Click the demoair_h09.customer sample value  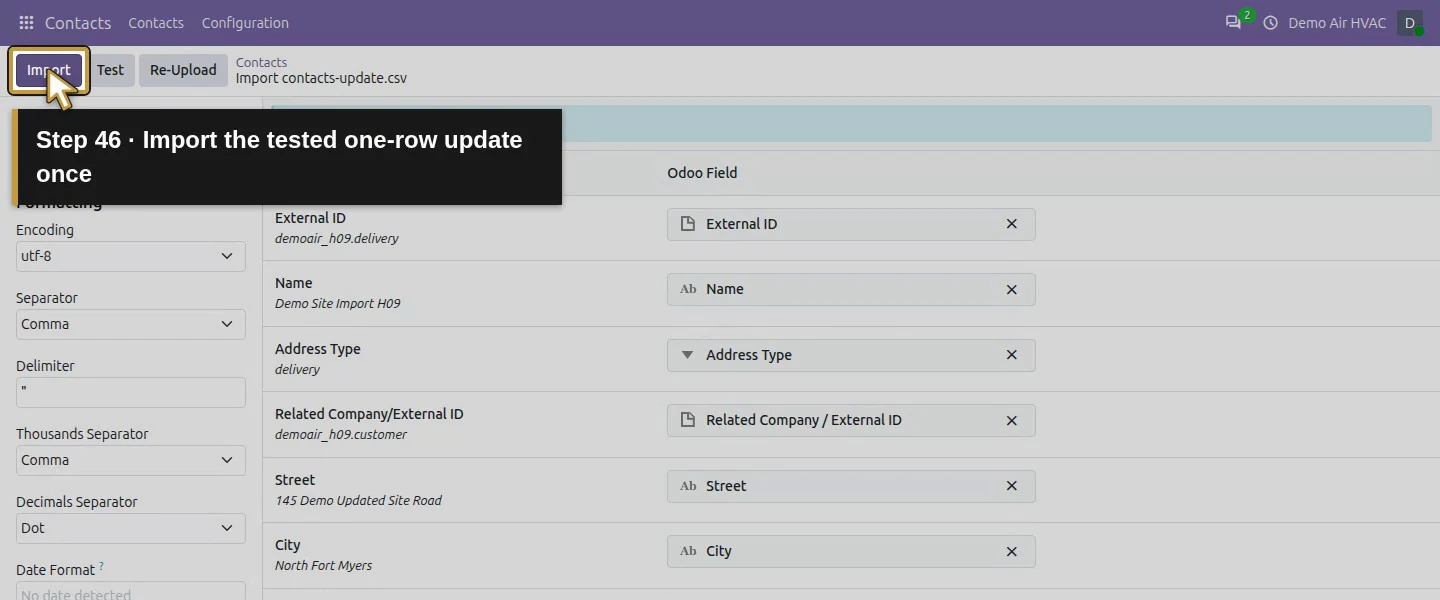pyautogui.click(x=341, y=435)
